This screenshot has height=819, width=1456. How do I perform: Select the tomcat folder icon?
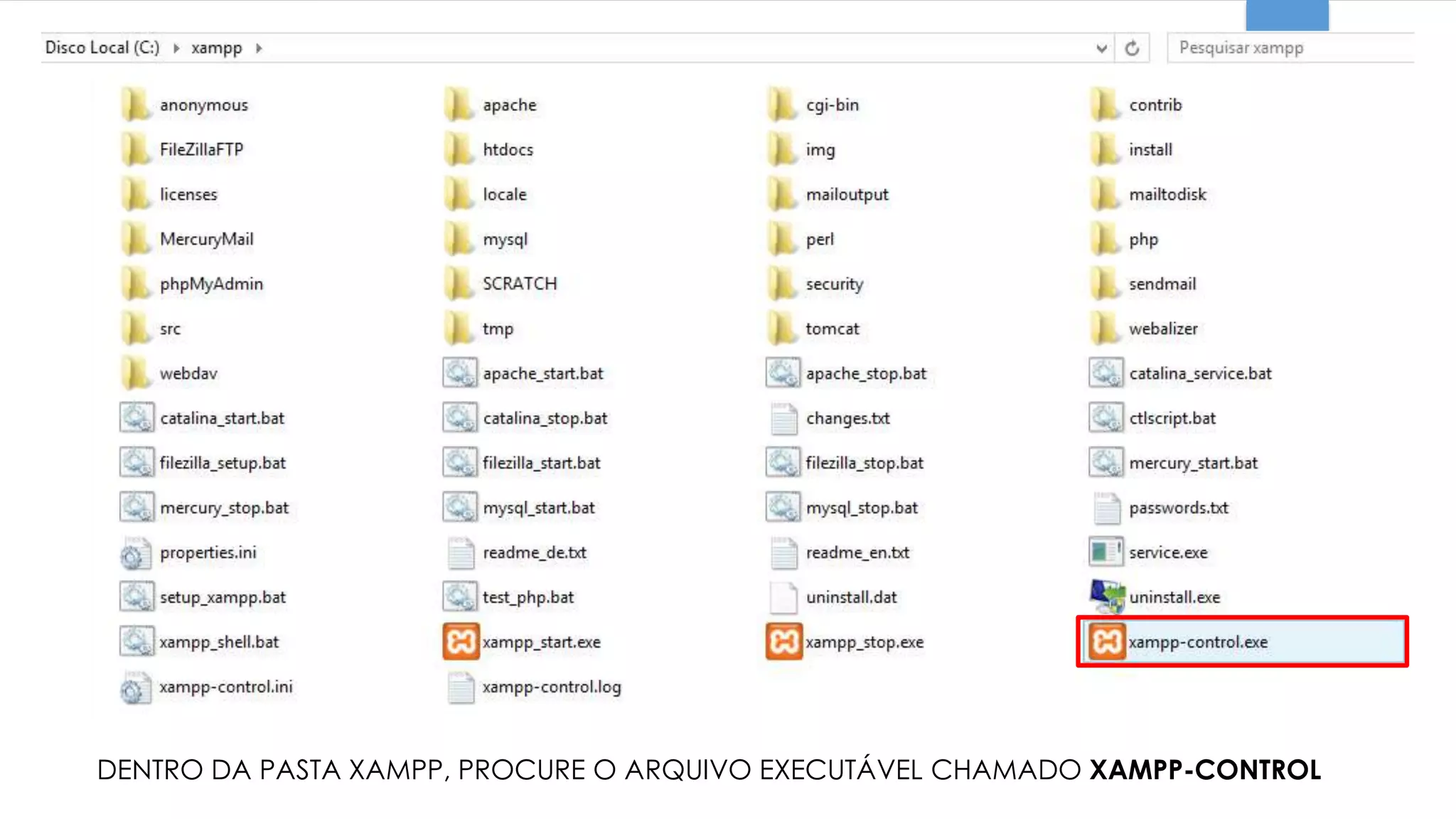(x=782, y=328)
